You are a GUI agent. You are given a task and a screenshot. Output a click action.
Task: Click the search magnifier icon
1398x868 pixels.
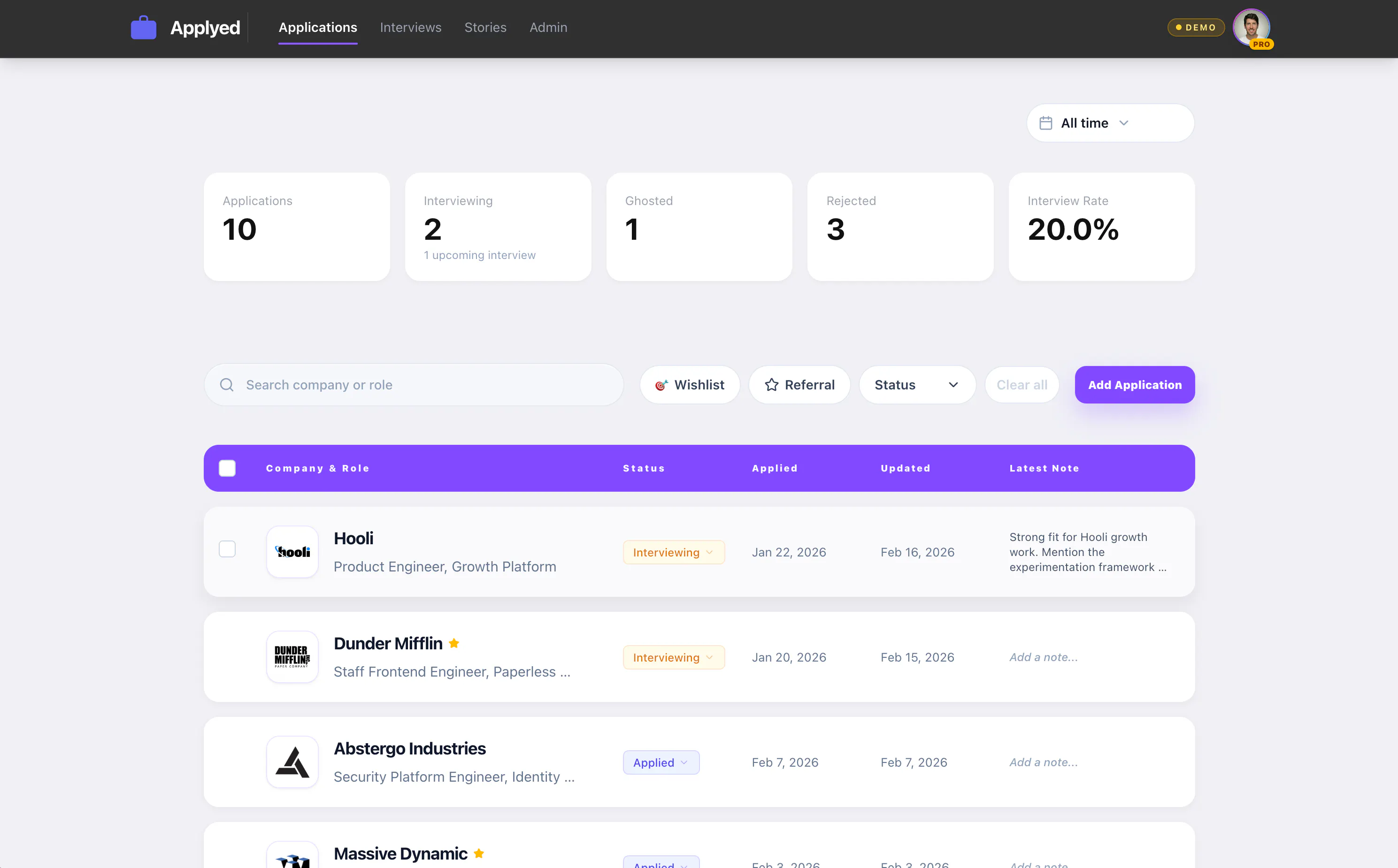(227, 385)
